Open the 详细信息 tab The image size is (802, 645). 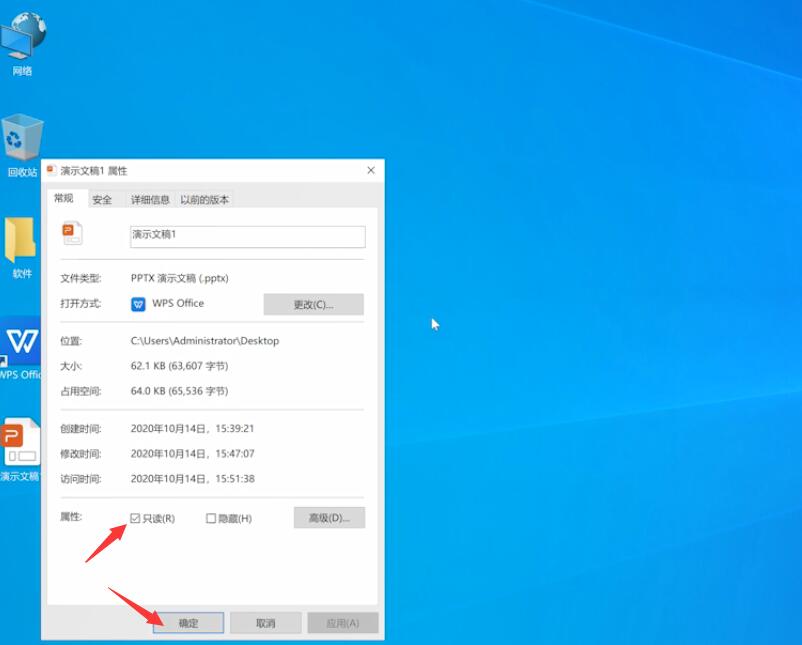[150, 199]
